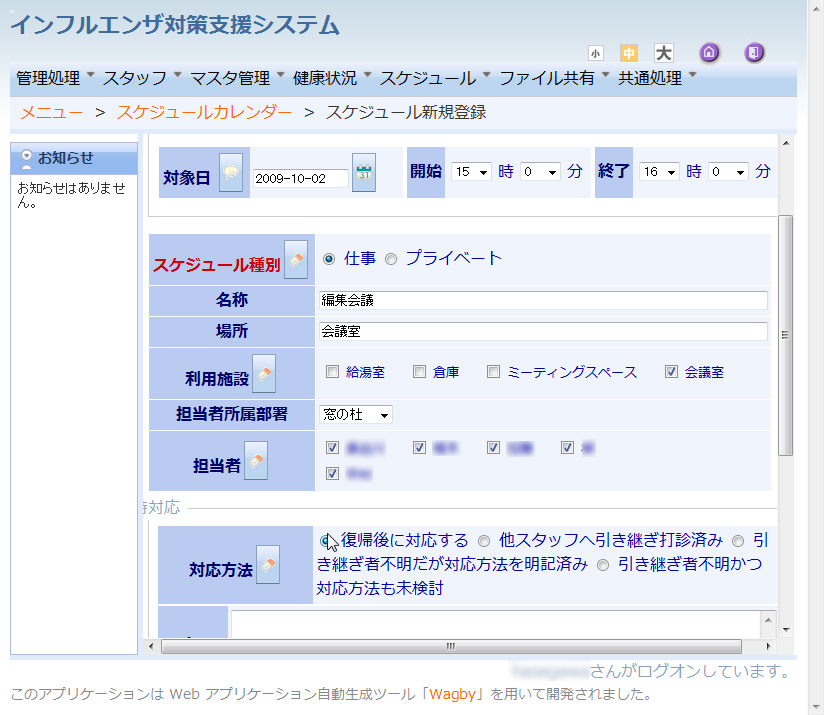The height and width of the screenshot is (715, 824).
Task: Open the calendar picker for 対象日
Action: point(363,171)
